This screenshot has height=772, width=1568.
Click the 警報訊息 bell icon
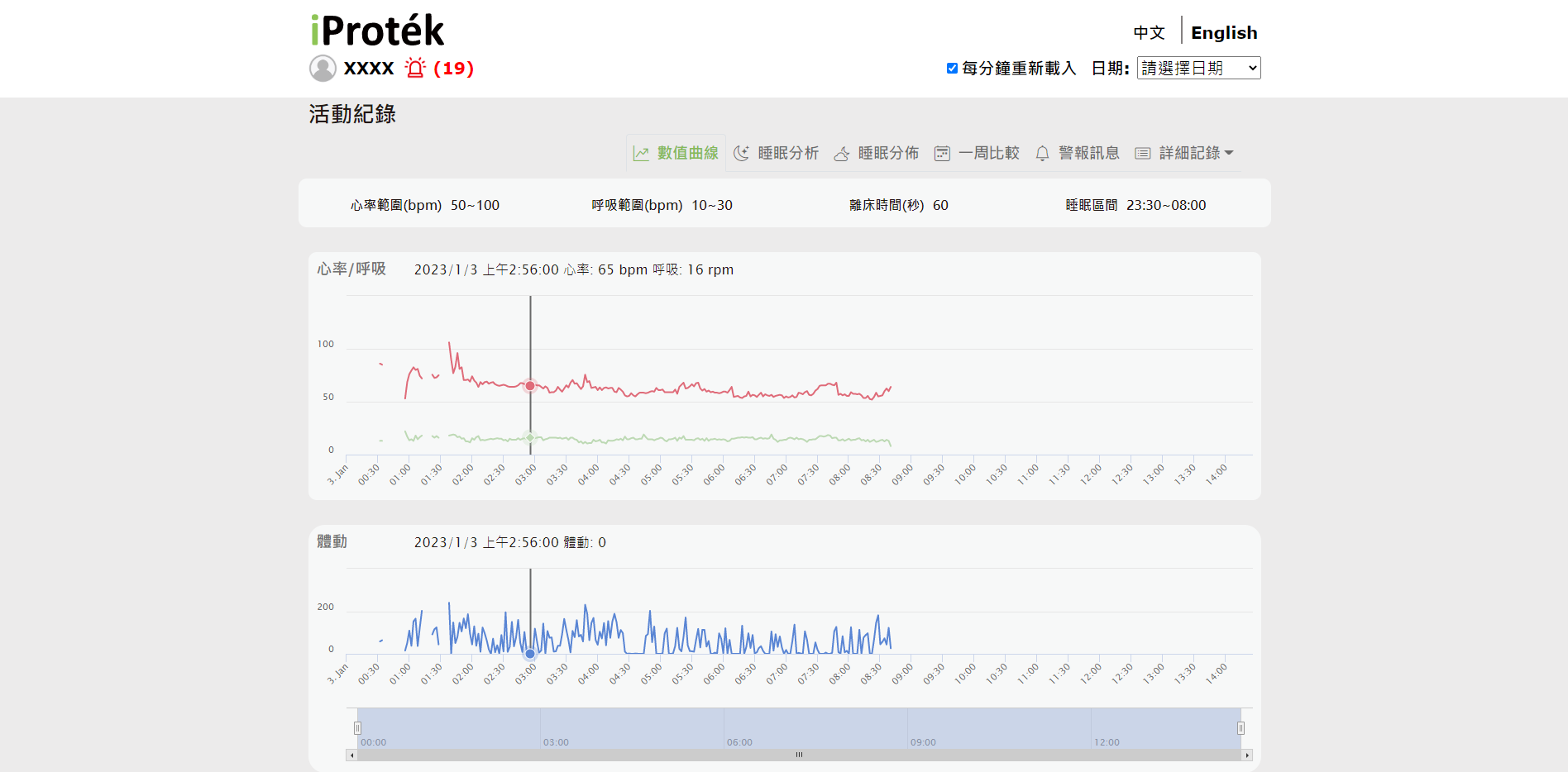(1042, 154)
